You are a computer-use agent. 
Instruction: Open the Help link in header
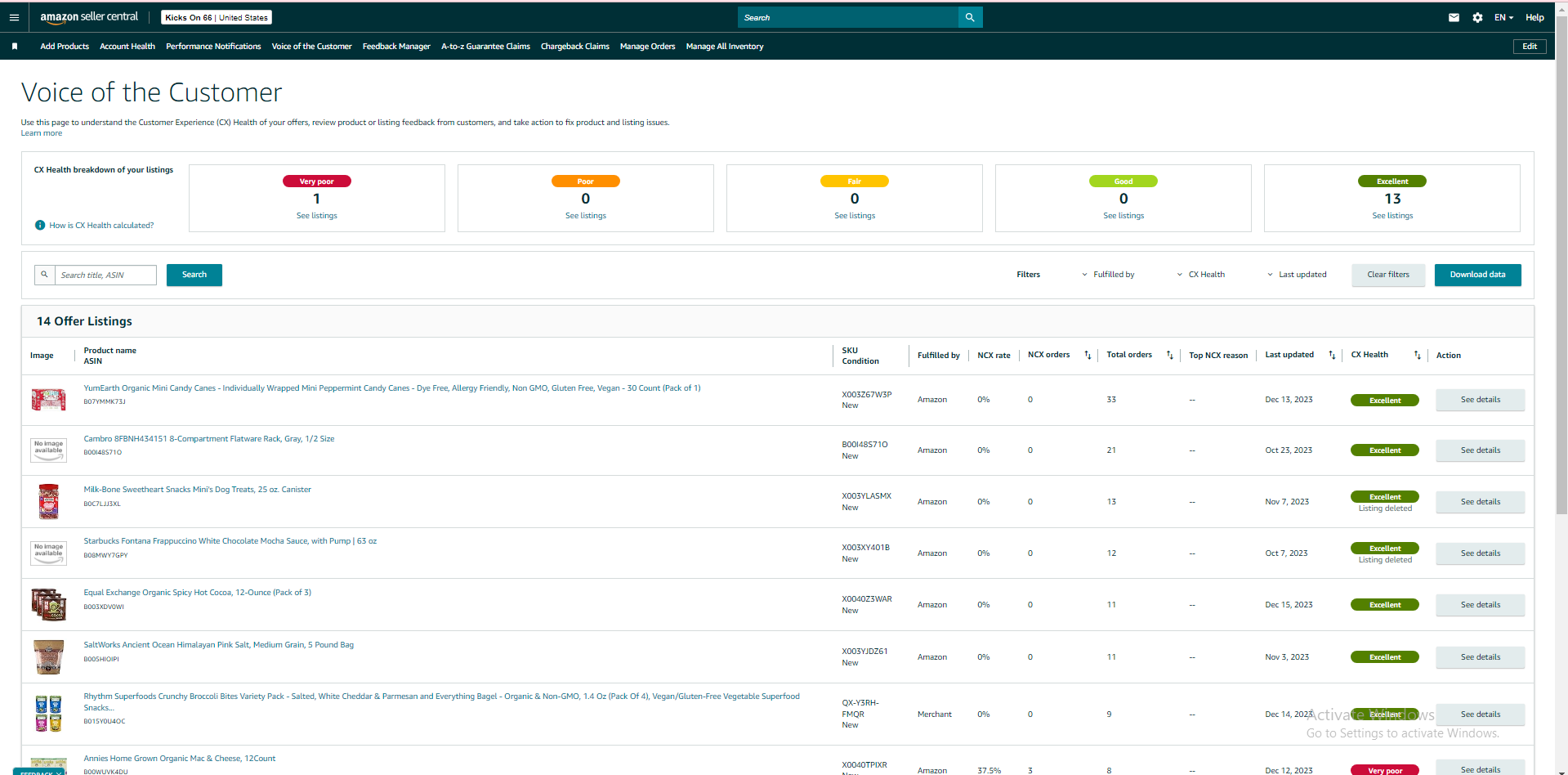click(x=1534, y=17)
